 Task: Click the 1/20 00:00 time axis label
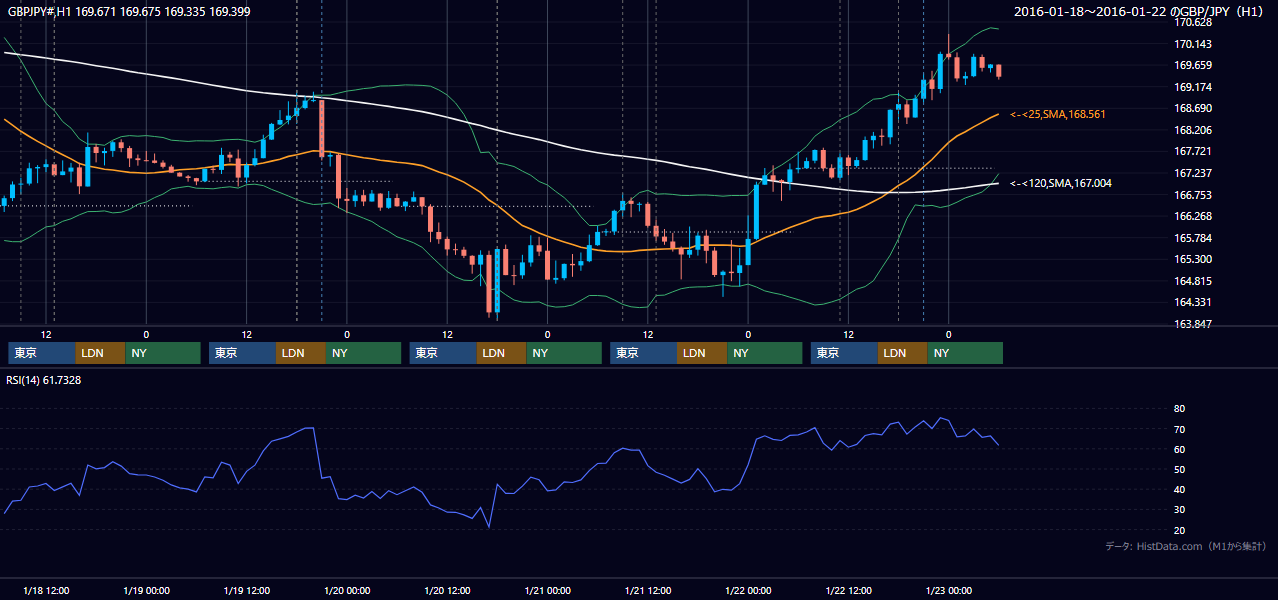click(347, 590)
